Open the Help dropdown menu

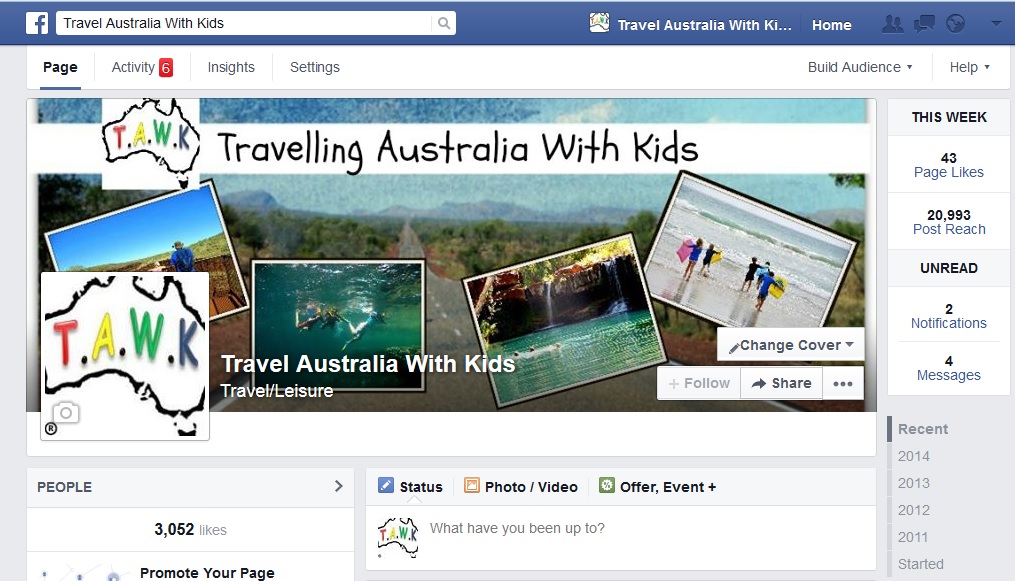pos(970,67)
